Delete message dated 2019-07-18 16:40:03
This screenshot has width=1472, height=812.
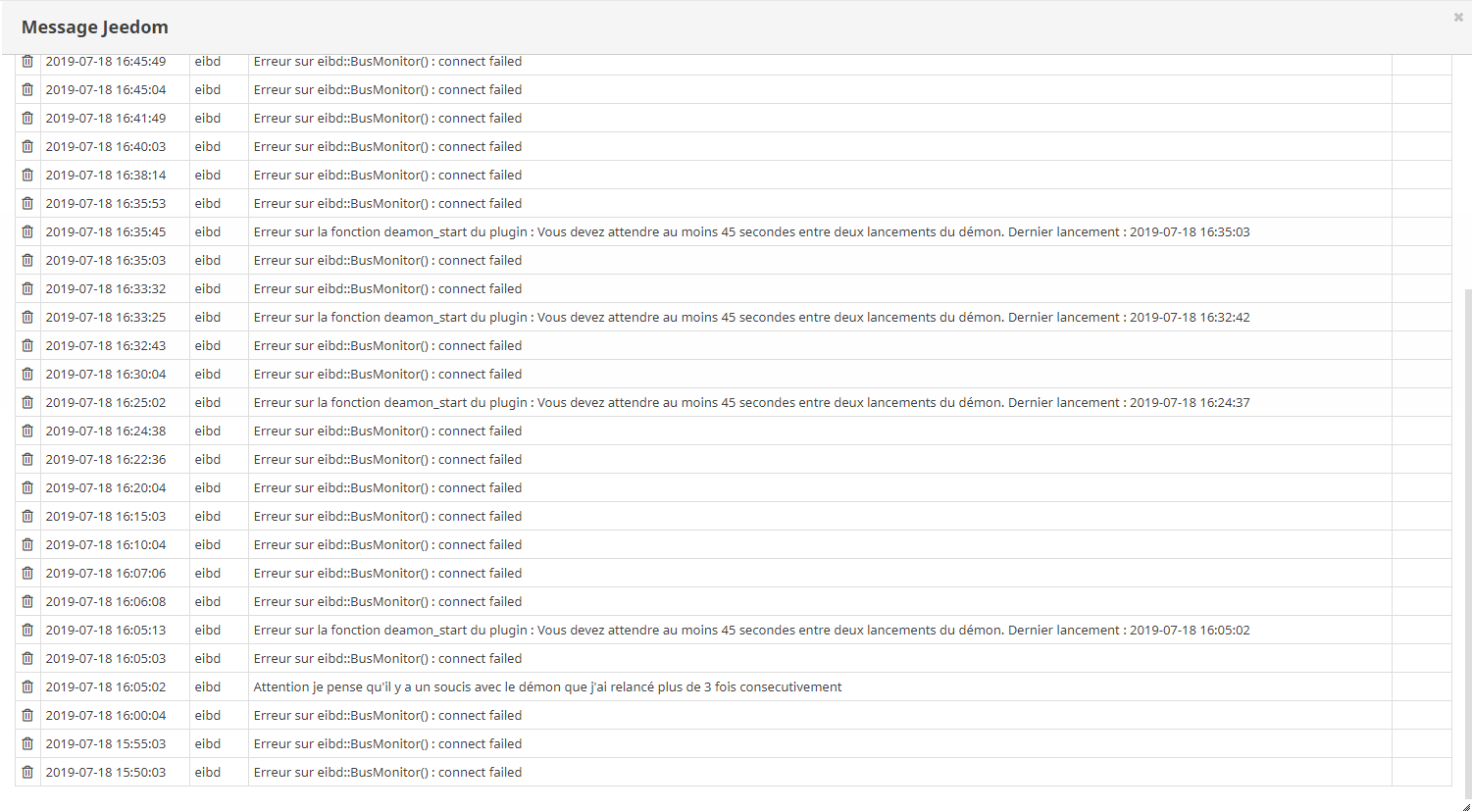pyautogui.click(x=27, y=146)
